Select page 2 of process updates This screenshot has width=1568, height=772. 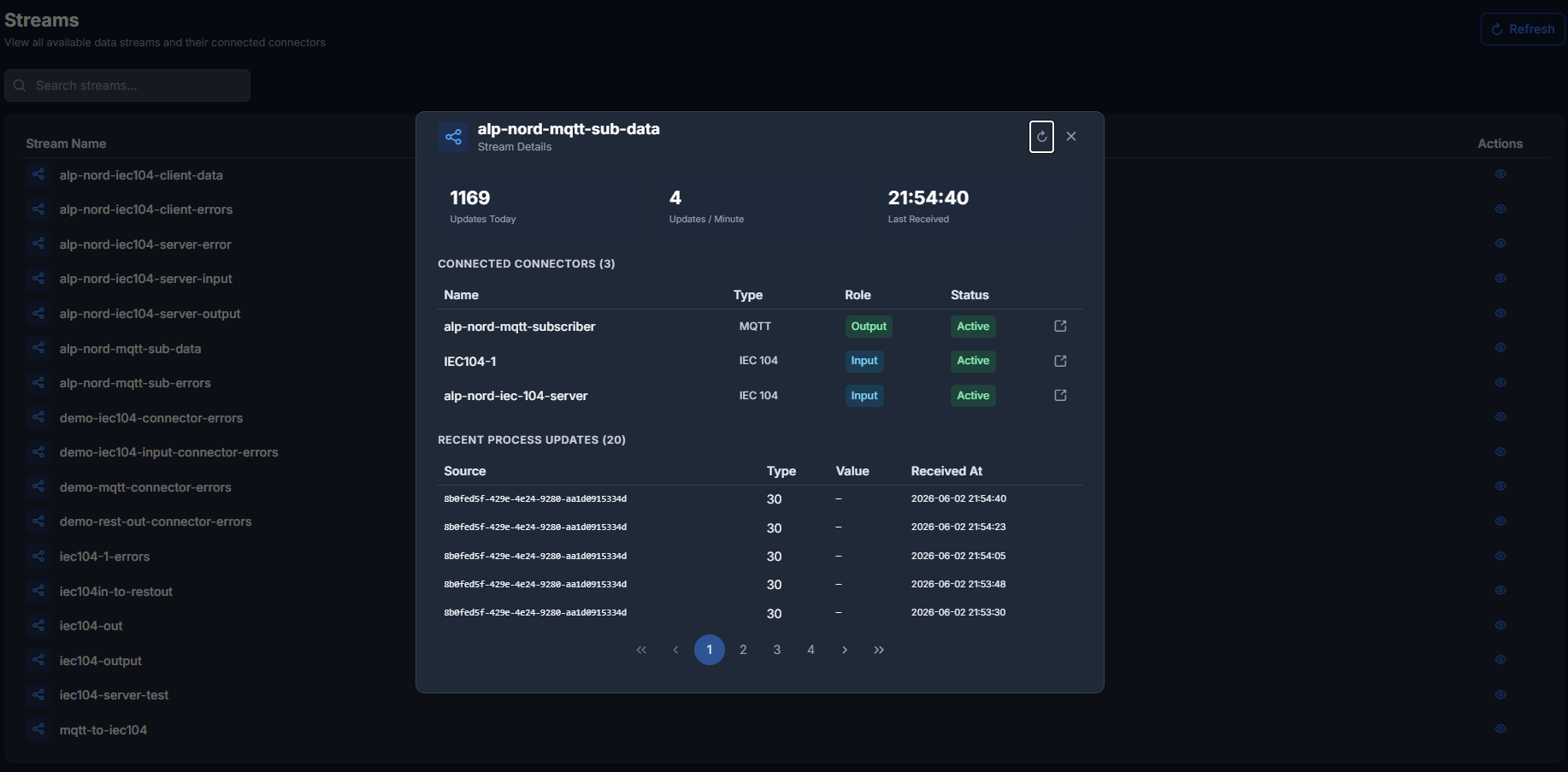(x=743, y=650)
